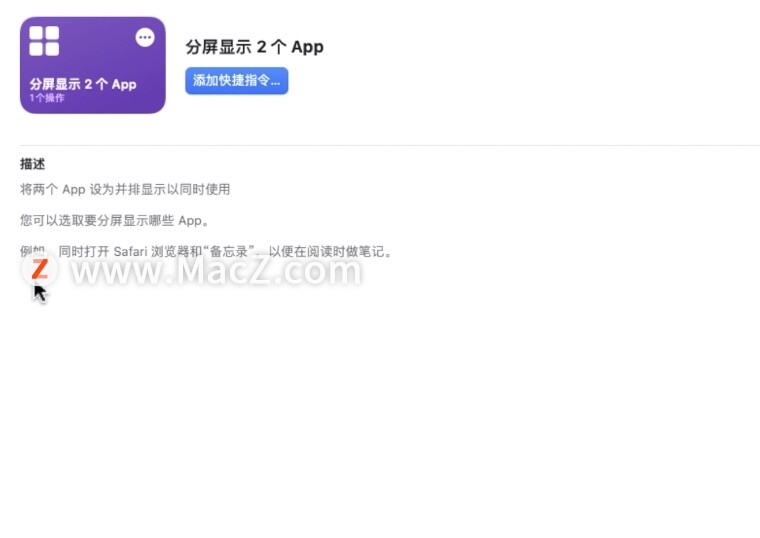This screenshot has width=760, height=538.
Task: Click the sentence mentioning Safari 浏览器和"备忘录"
Action: pyautogui.click(x=206, y=252)
